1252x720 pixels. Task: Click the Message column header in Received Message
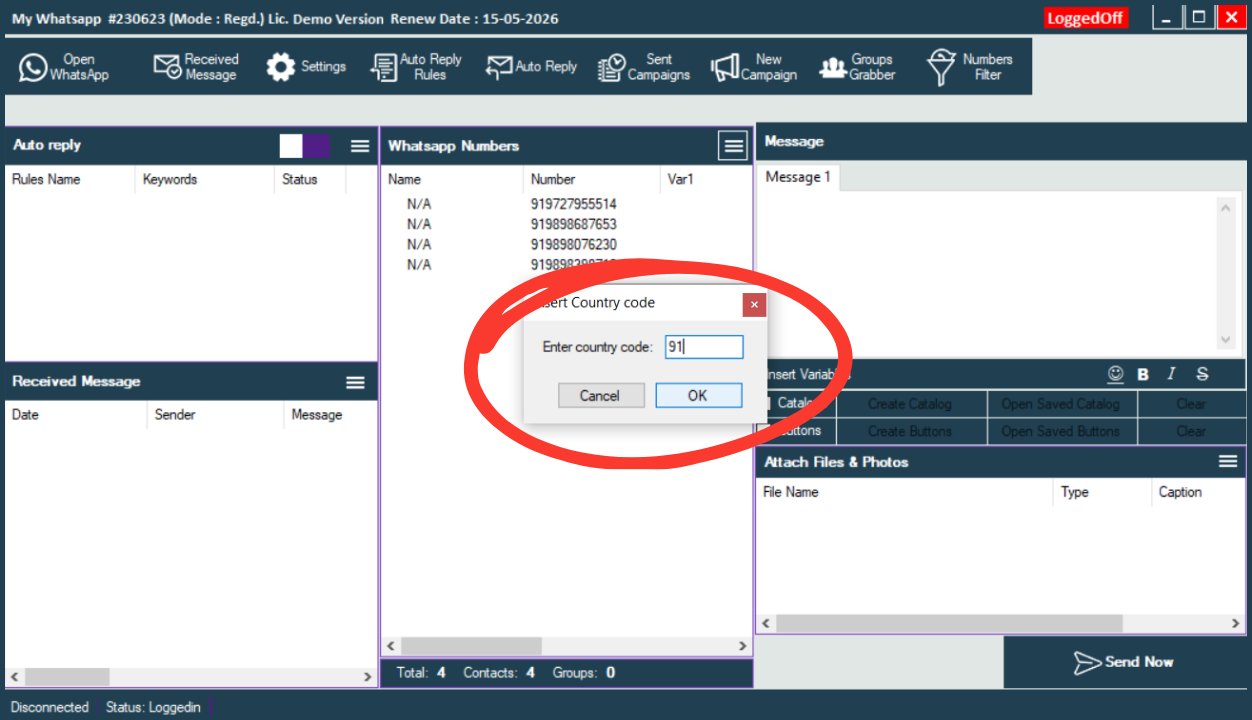[331, 415]
